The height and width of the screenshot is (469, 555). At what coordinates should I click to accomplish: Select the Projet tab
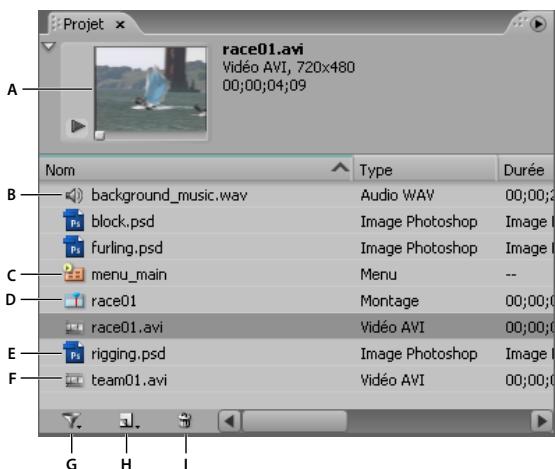tap(84, 24)
